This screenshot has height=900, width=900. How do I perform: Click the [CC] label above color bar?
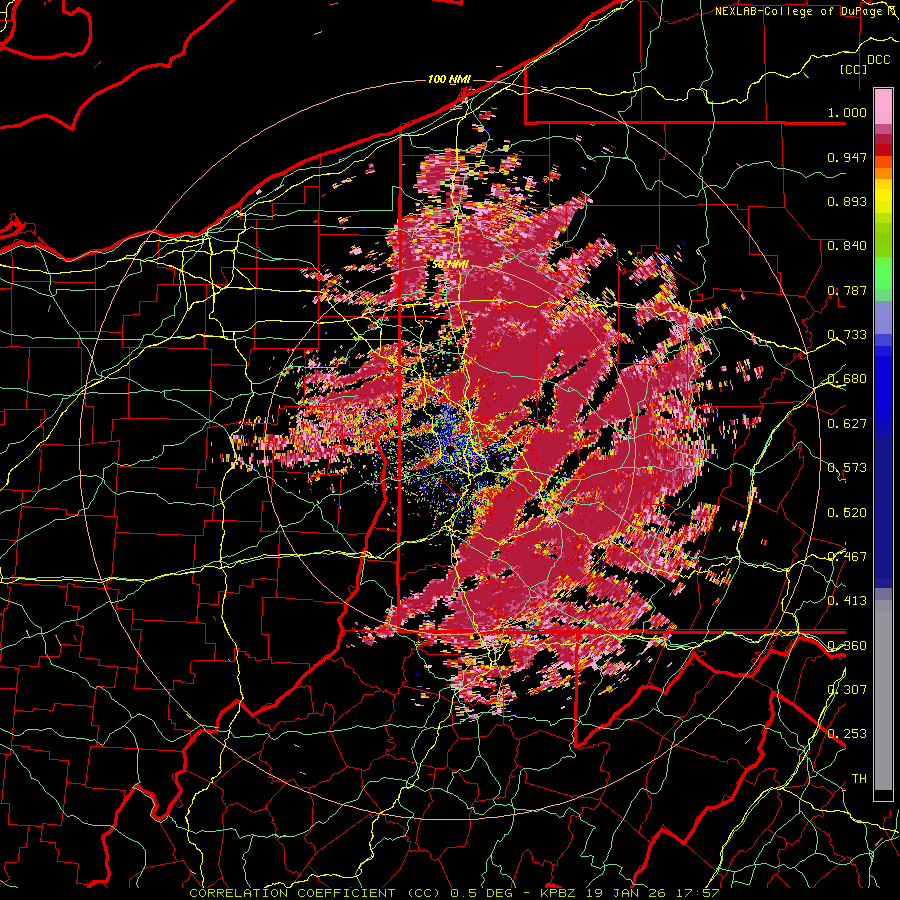pos(854,69)
